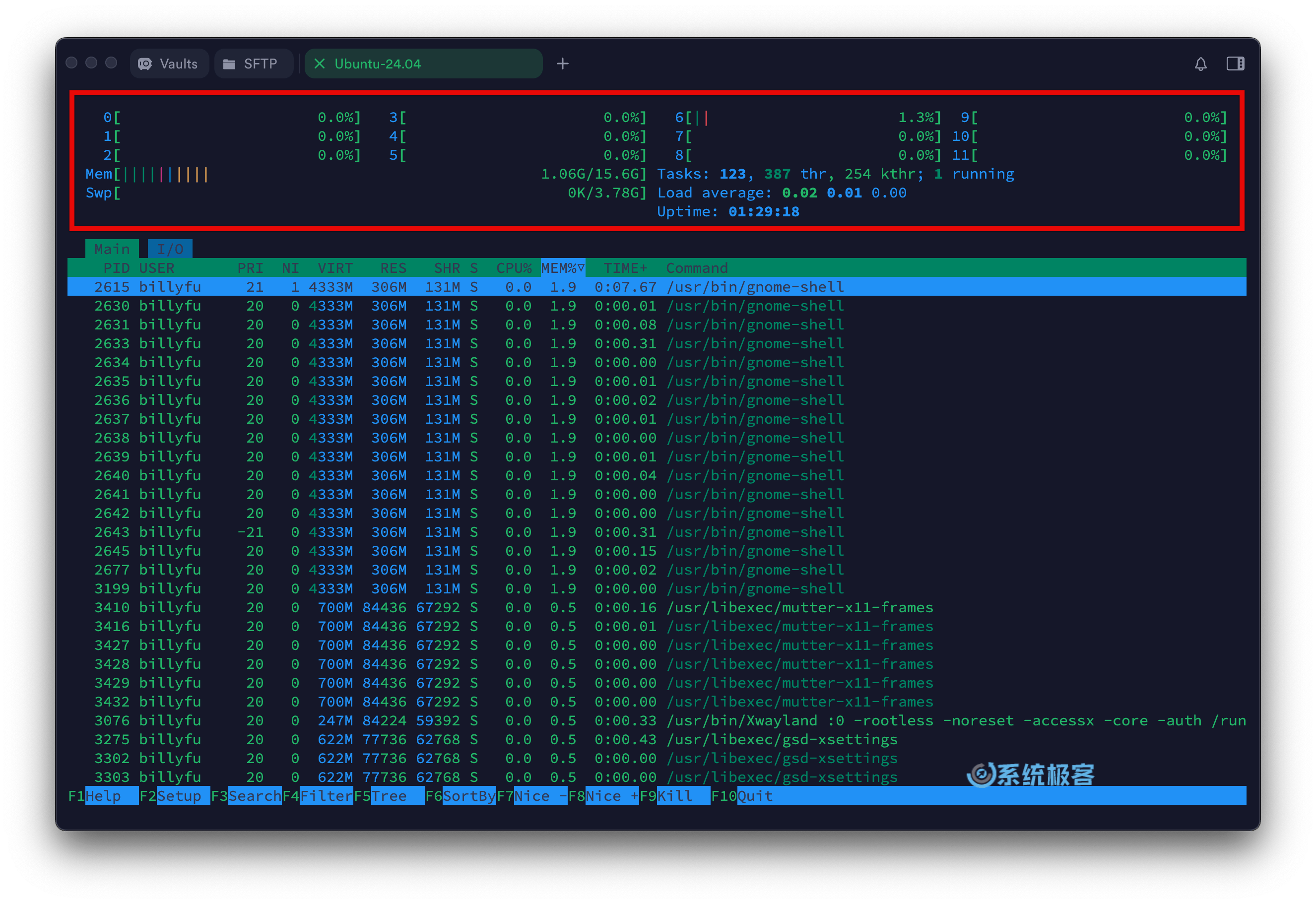Toggle the side panel icon
The height and width of the screenshot is (904, 1316).
coord(1235,64)
